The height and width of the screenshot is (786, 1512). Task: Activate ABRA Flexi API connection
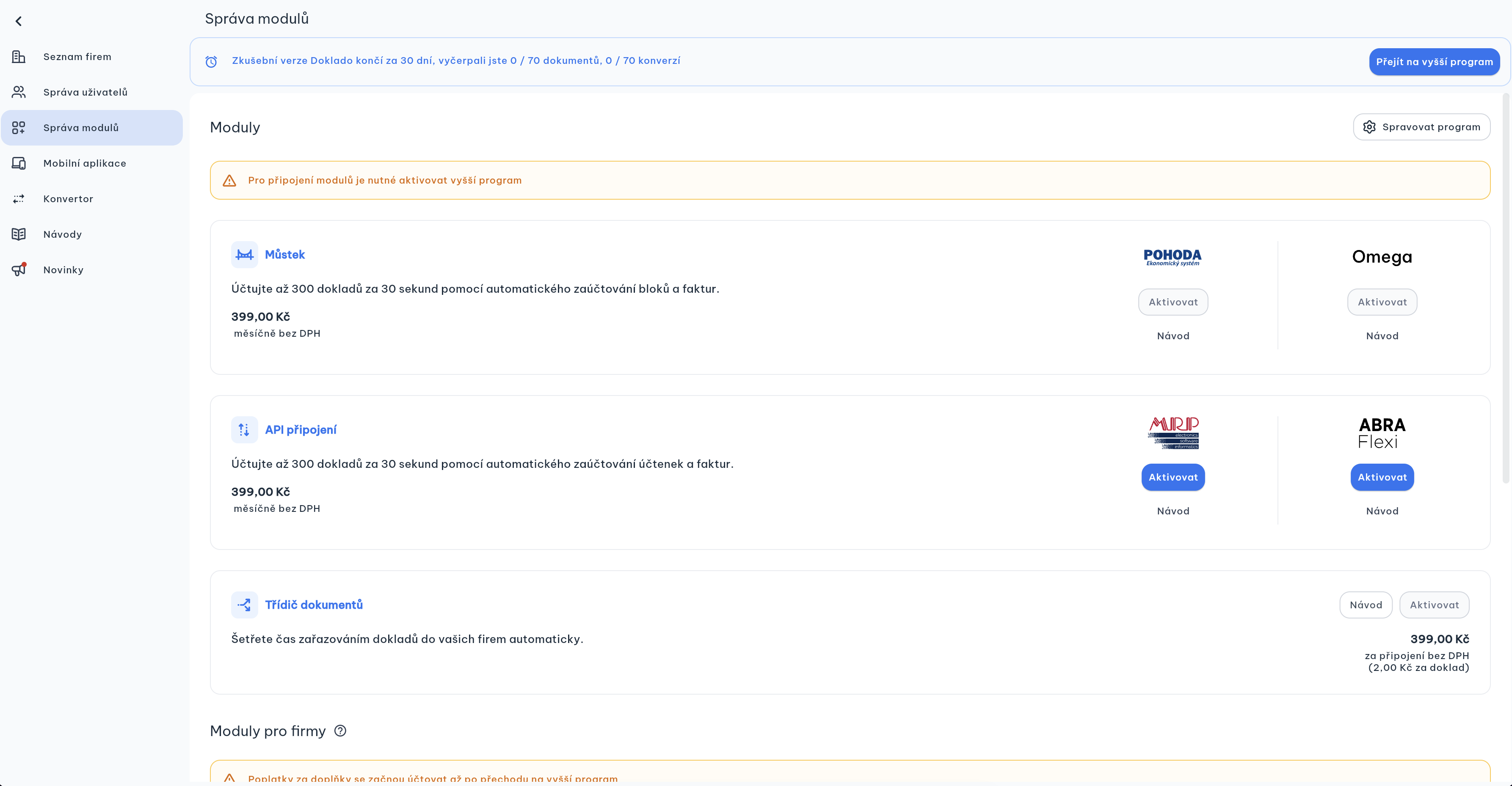coord(1382,478)
